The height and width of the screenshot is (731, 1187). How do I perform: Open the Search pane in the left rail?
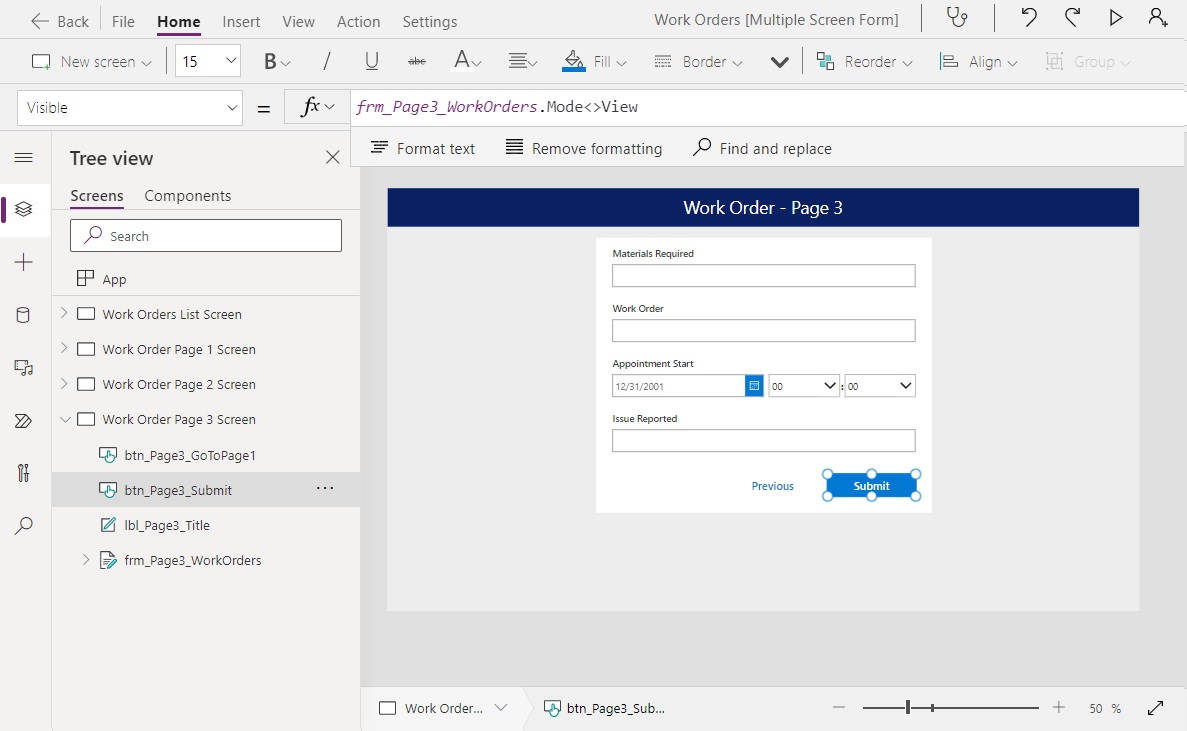click(x=25, y=525)
